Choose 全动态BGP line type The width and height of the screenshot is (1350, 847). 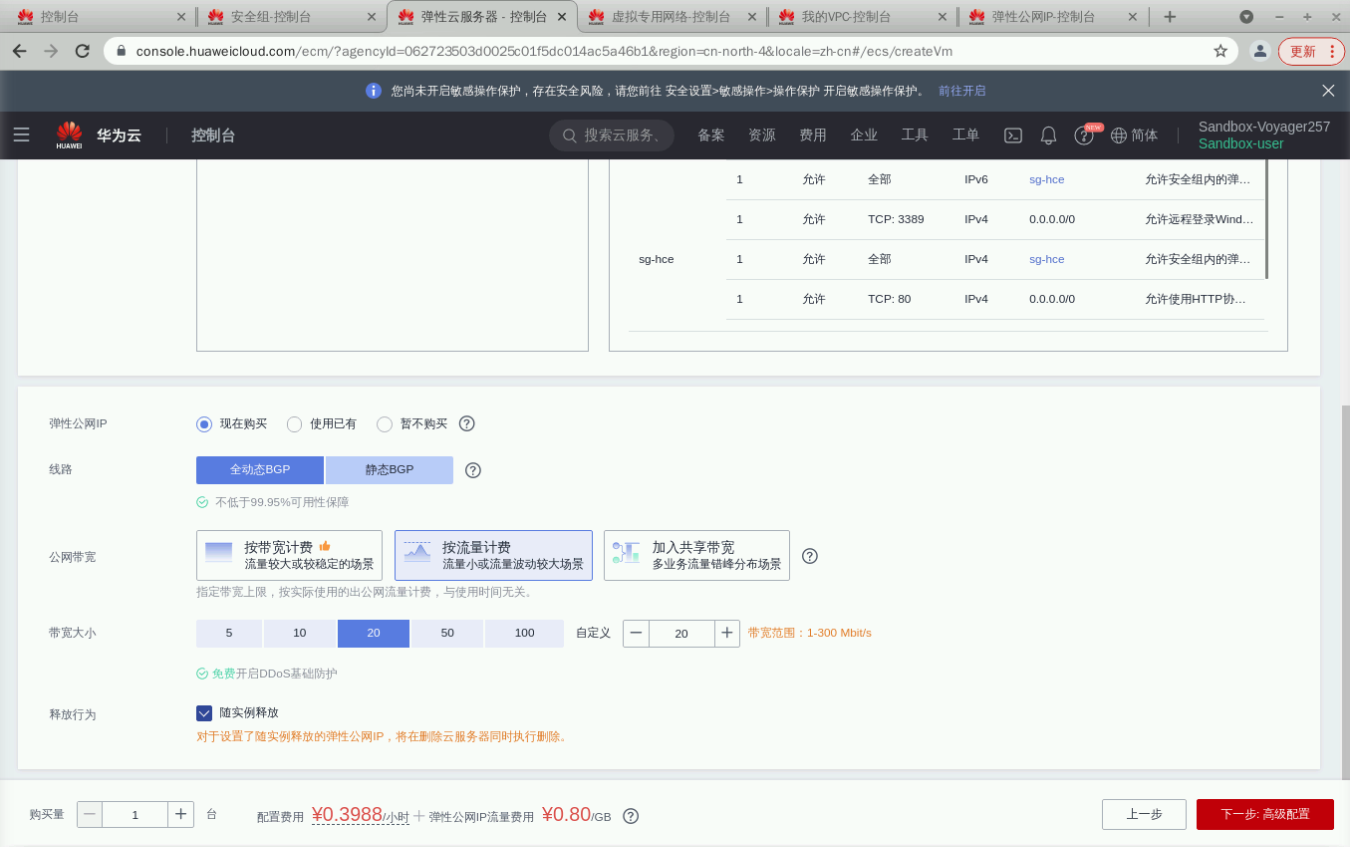pos(260,470)
